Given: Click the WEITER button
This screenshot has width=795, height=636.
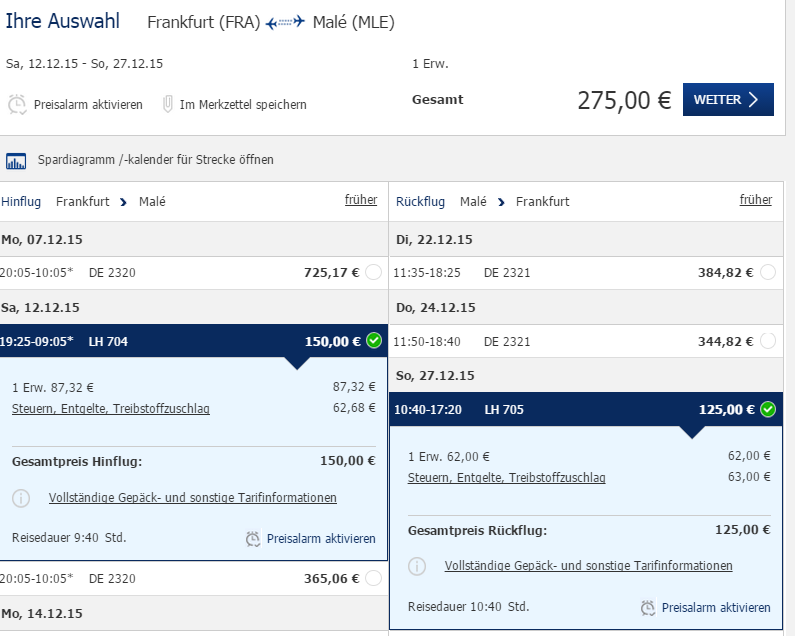Looking at the screenshot, I should tap(728, 99).
